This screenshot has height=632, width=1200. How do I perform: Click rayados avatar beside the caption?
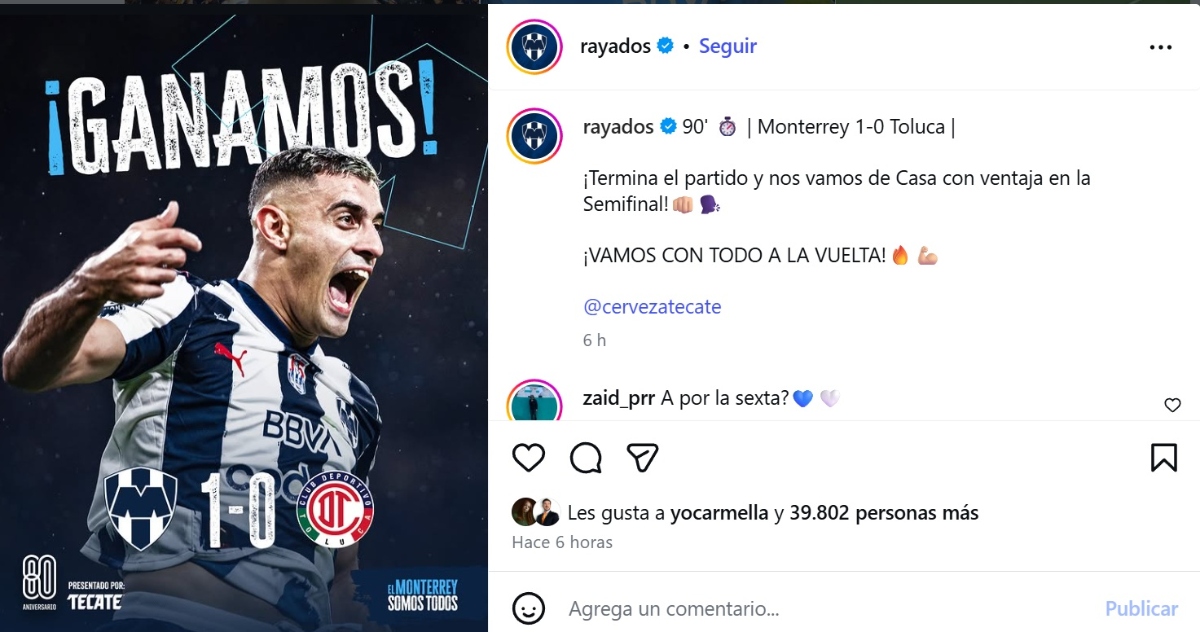535,137
